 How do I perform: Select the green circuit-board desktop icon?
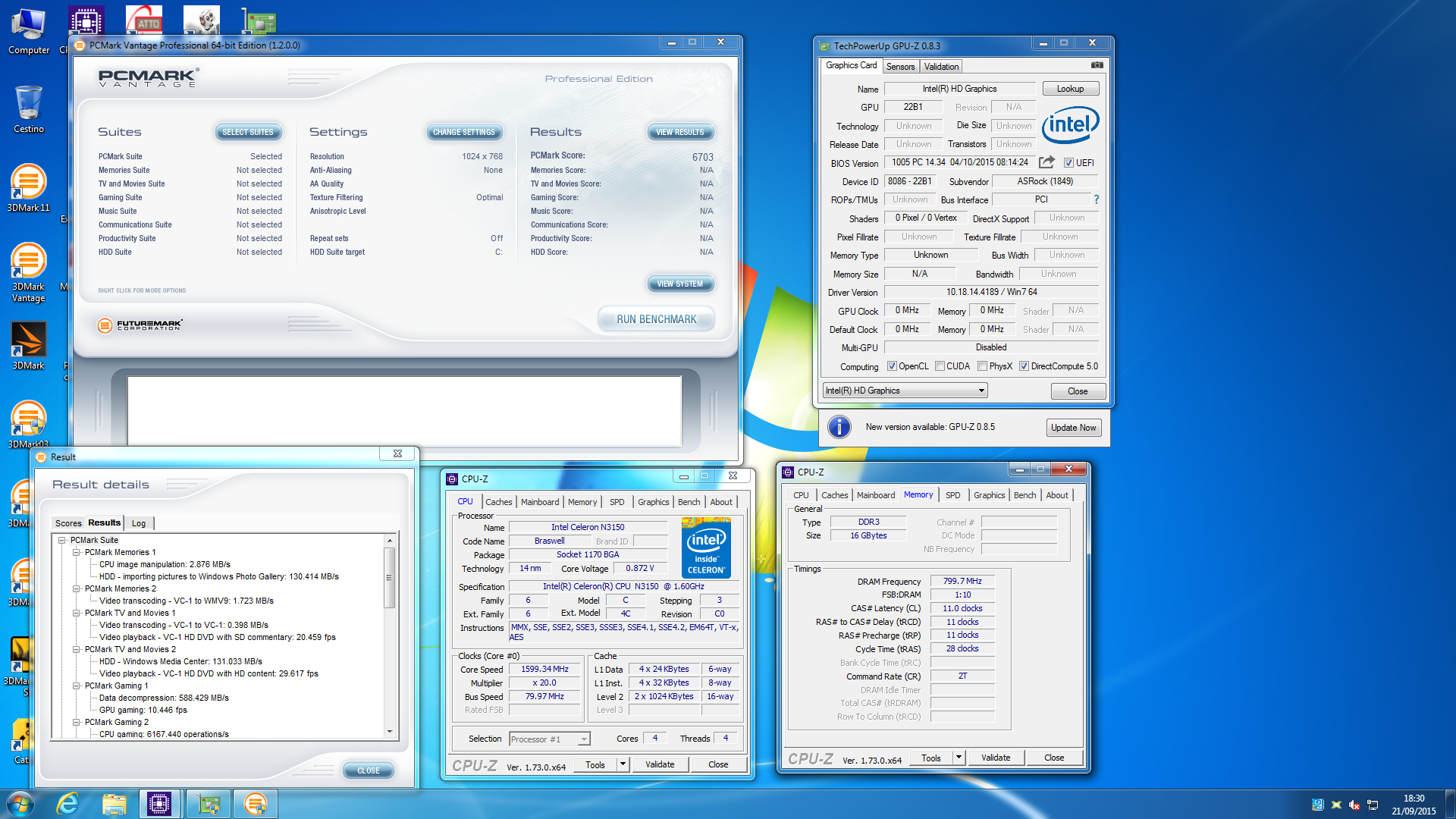259,21
